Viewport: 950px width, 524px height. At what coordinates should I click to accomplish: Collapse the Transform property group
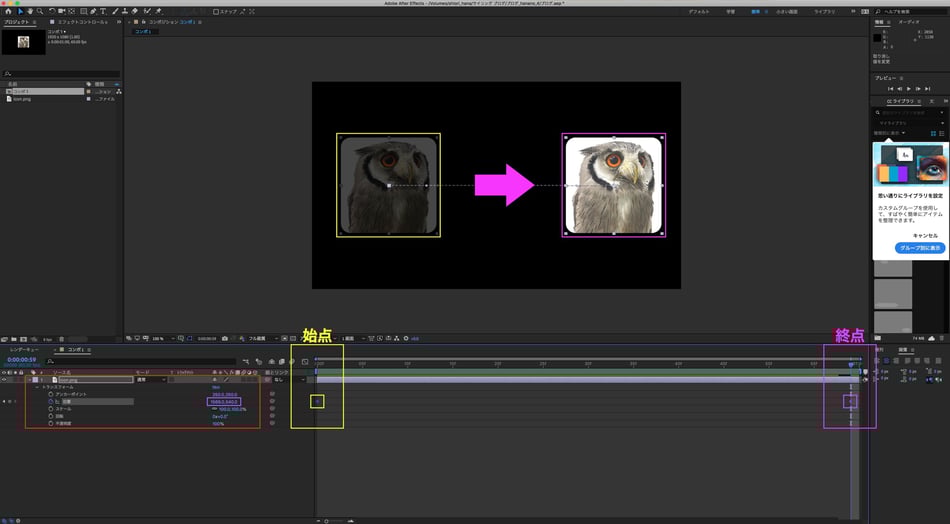pos(37,387)
